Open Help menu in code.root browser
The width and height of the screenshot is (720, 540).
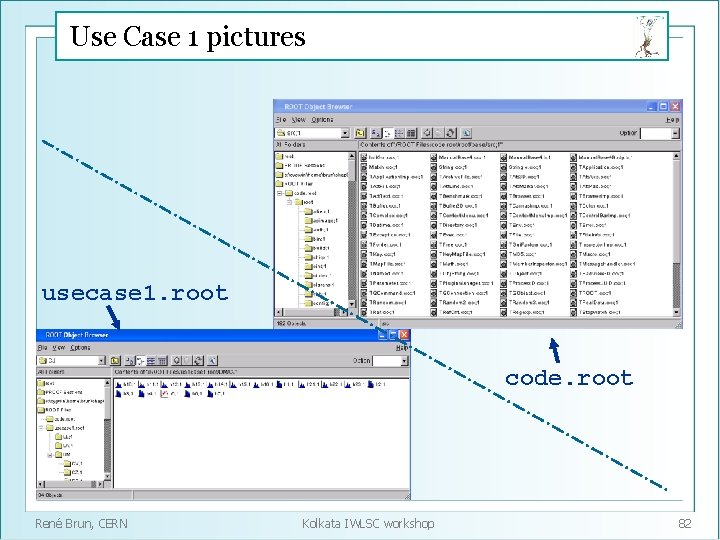673,119
